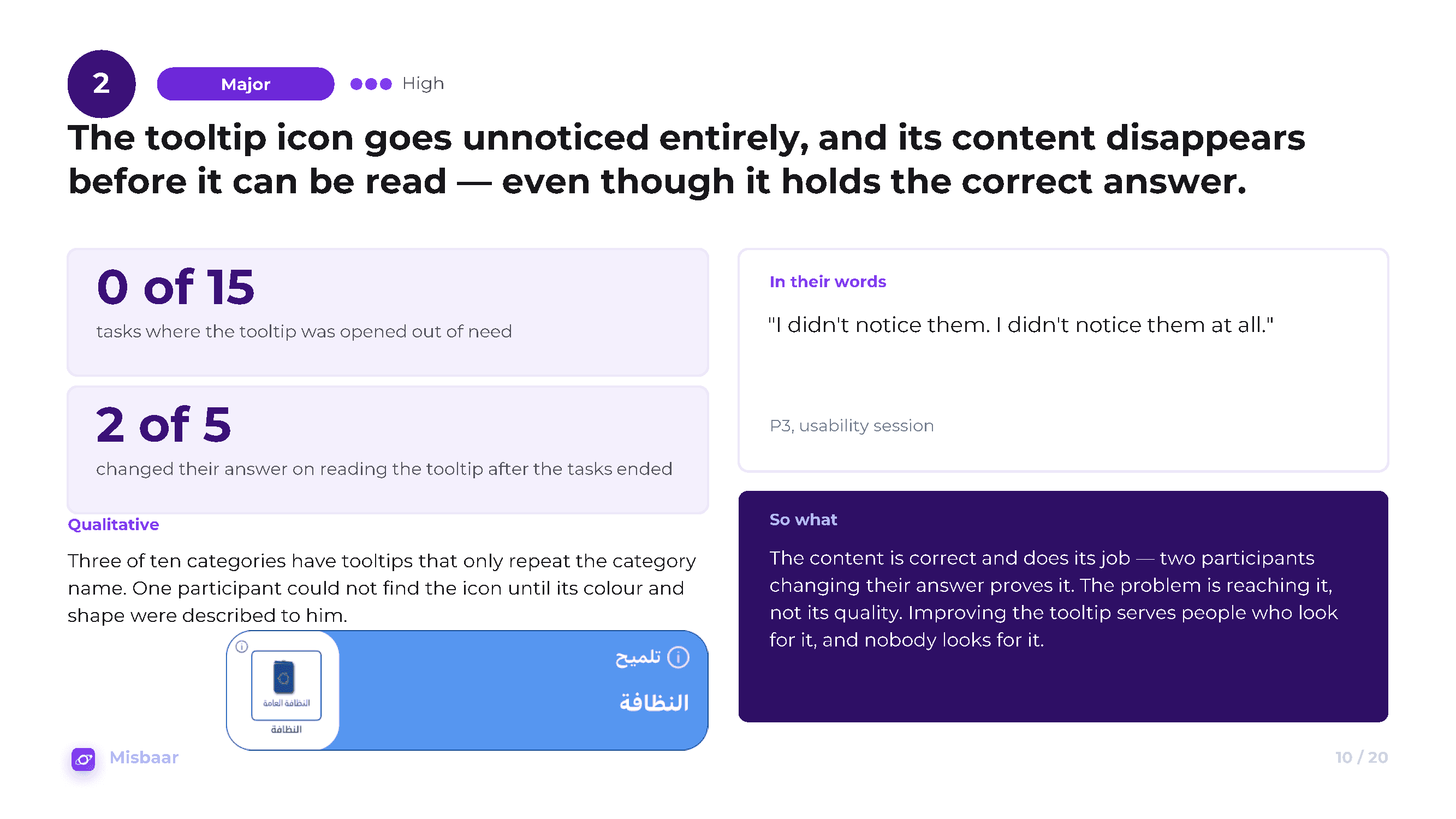This screenshot has width=1456, height=819.
Task: Click the 10 / 20 page indicator
Action: click(1361, 757)
